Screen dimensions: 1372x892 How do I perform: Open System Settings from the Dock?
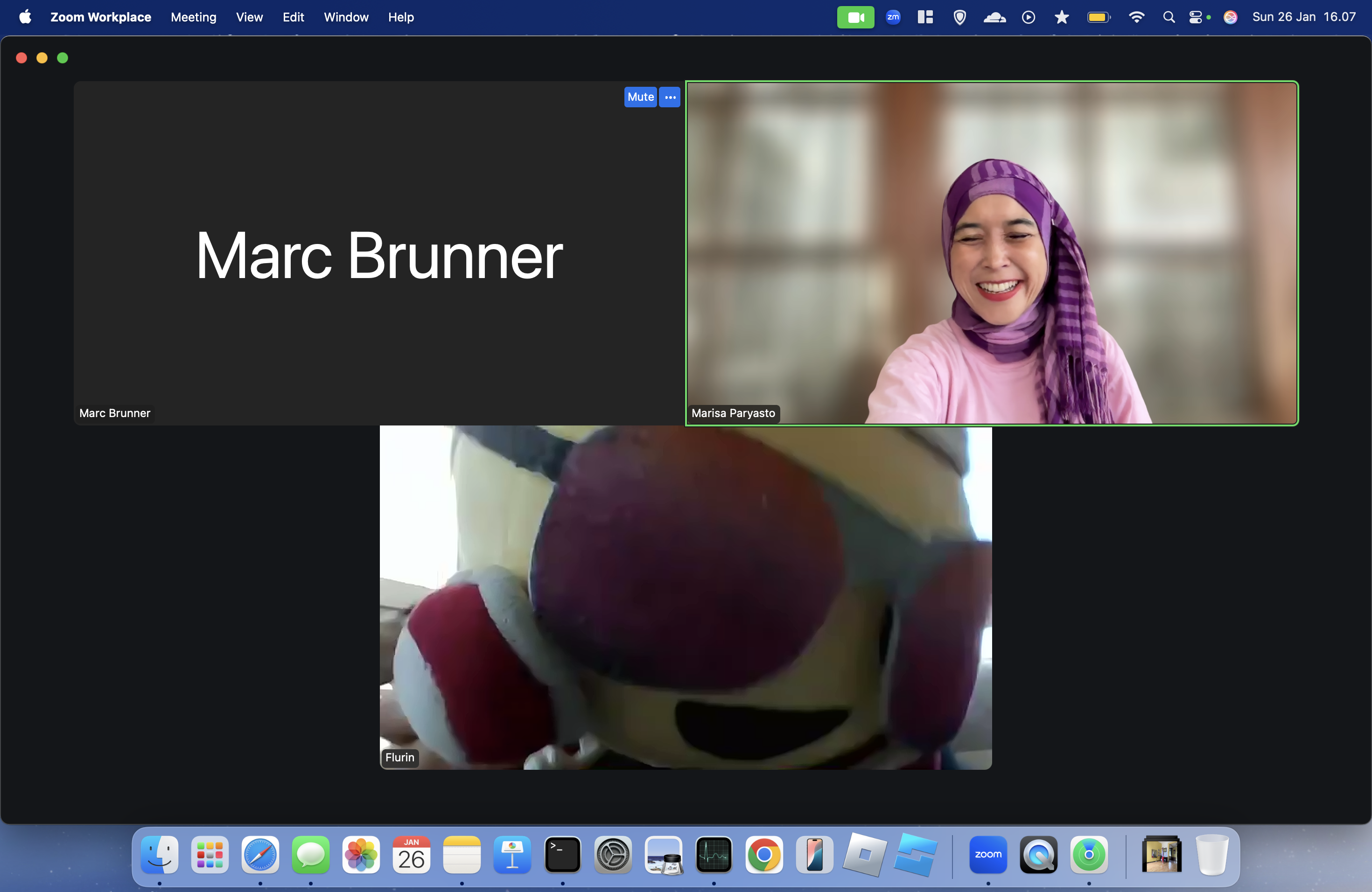pyautogui.click(x=613, y=855)
